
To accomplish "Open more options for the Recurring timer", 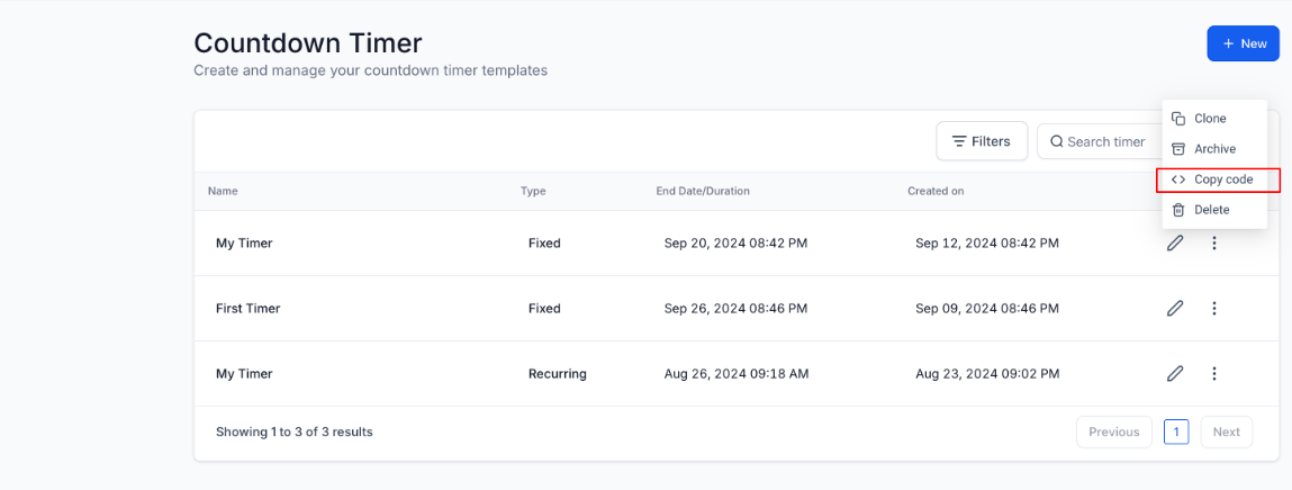I will click(x=1214, y=374).
